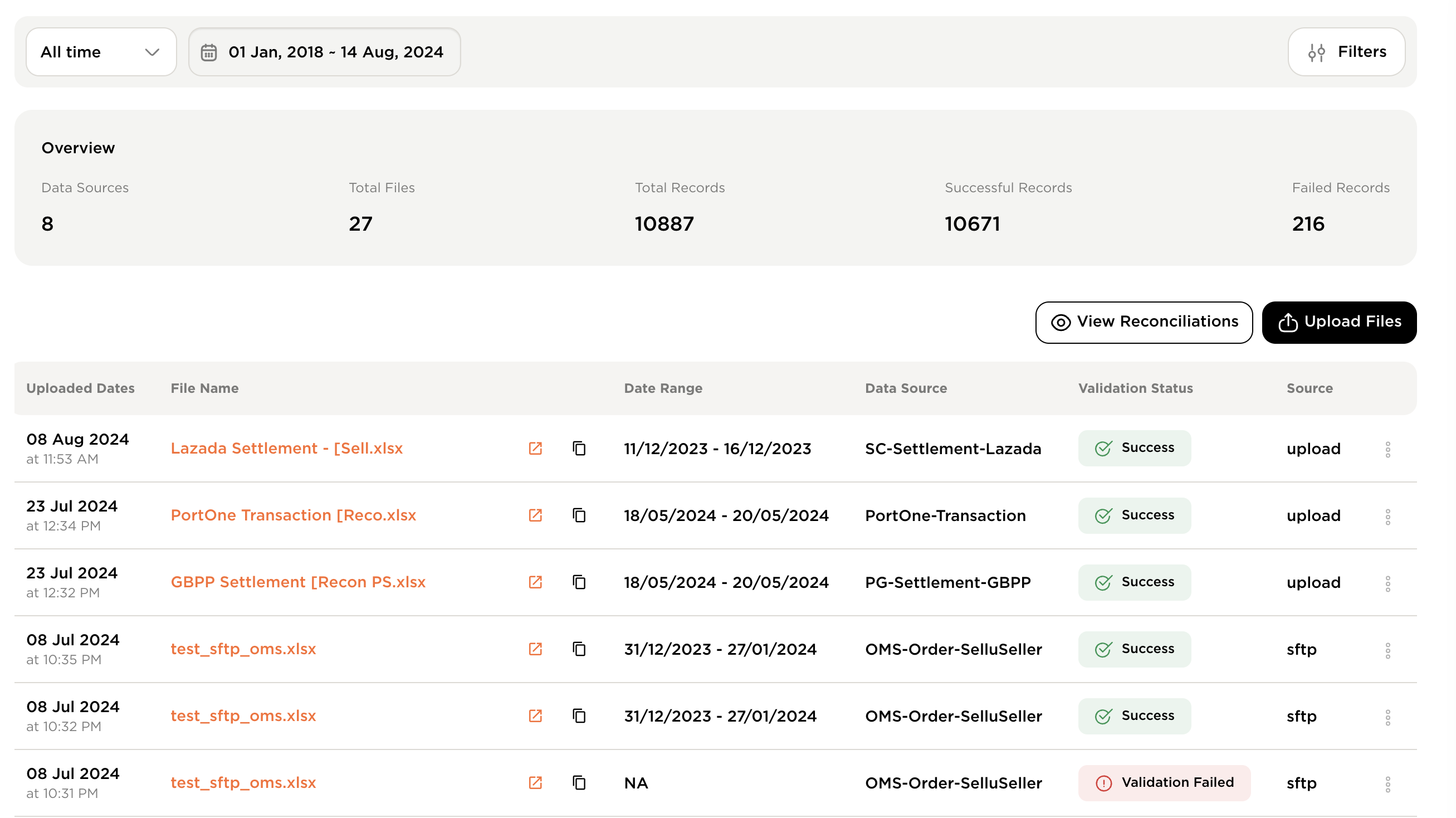Open three-dot menu for PortOne-Transaction row
The height and width of the screenshot is (818, 1456).
(x=1387, y=516)
